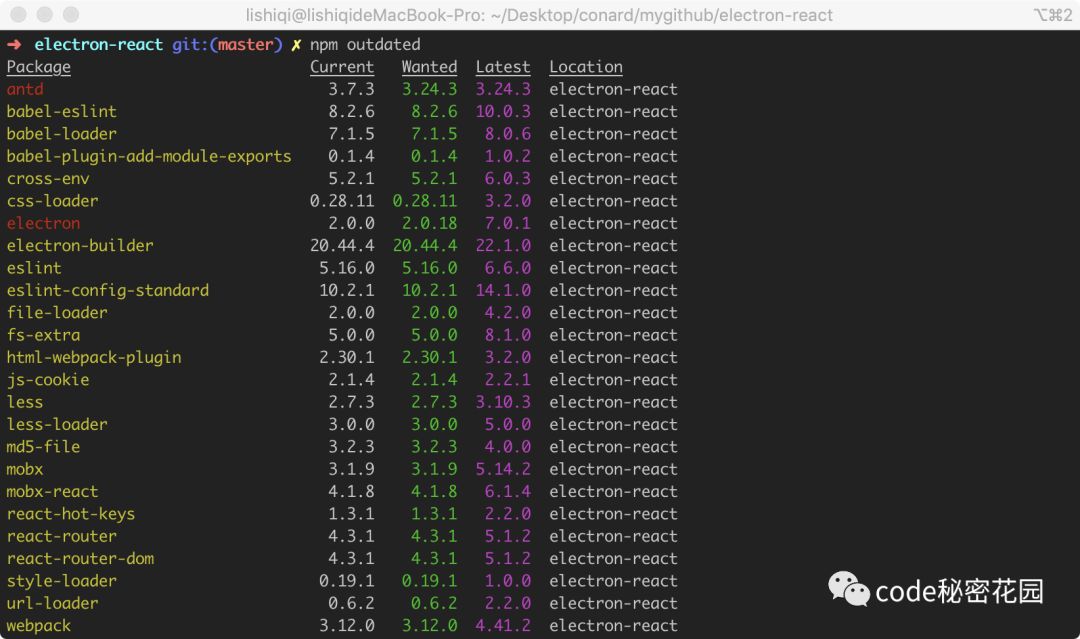Click the minimize window button
1080x639 pixels.
[45, 14]
